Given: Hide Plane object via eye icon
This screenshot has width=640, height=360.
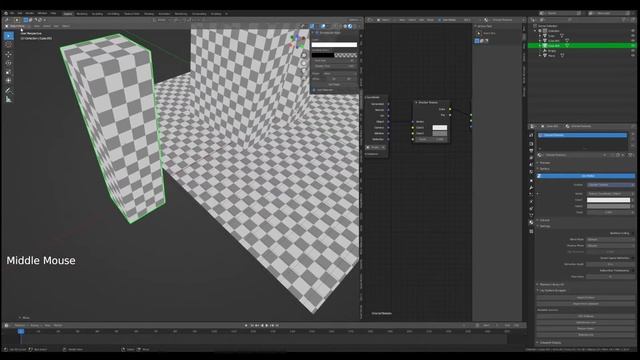Looking at the screenshot, I should [633, 56].
